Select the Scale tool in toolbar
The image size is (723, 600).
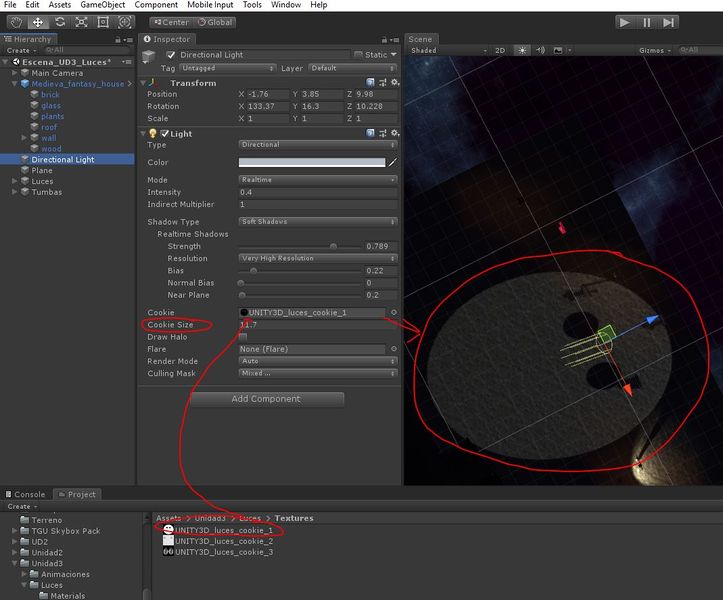[81, 22]
